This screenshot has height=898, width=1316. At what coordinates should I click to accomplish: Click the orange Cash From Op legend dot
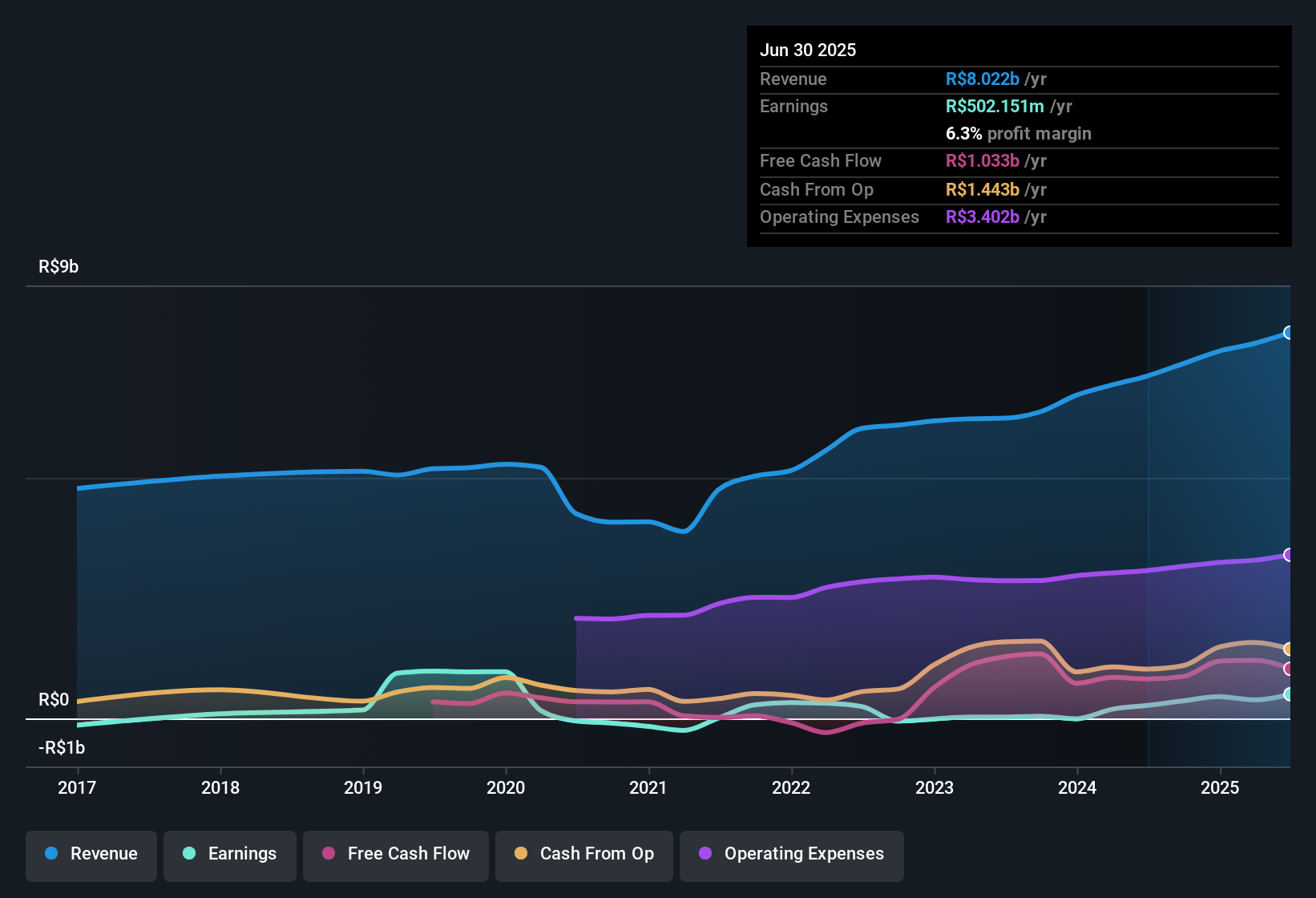click(520, 854)
